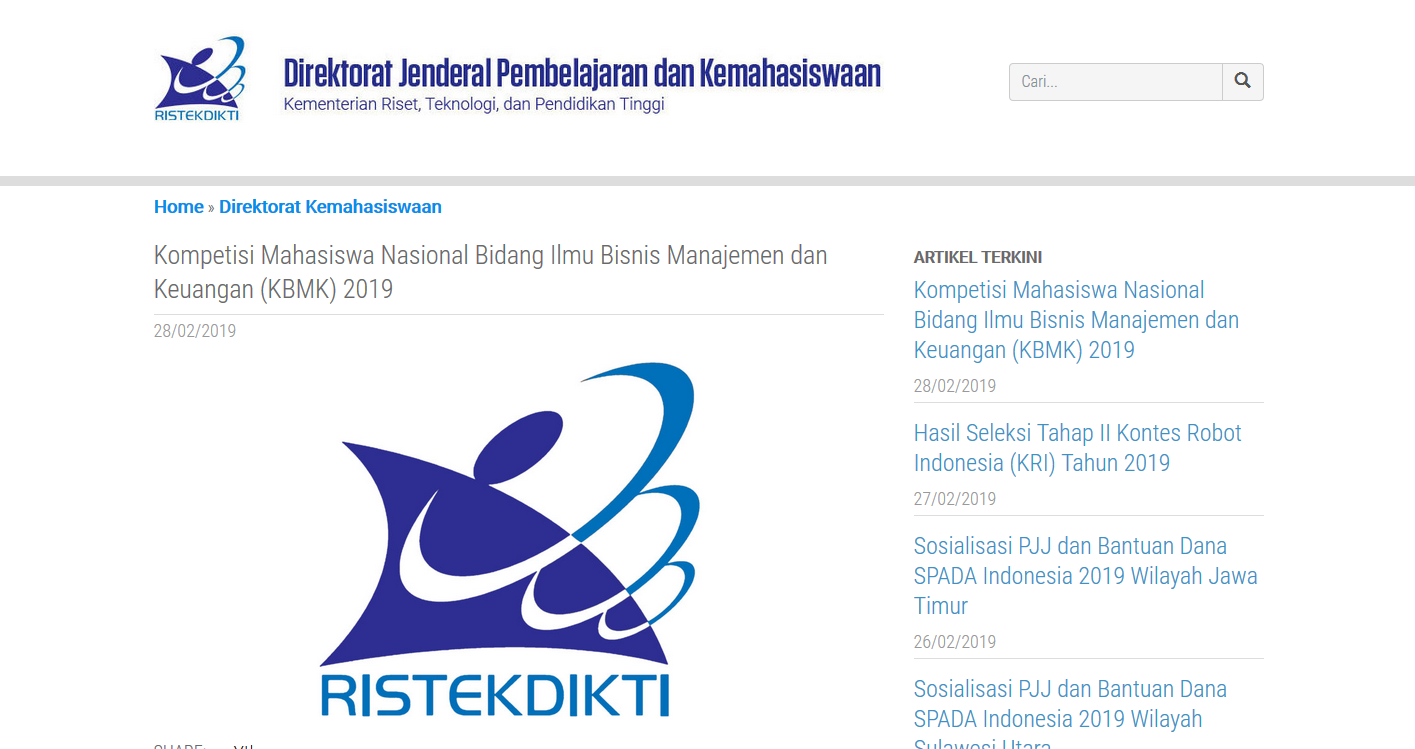Click the article date 28/02/2019 under the heading
Screen dimensions: 1415x749
click(195, 331)
